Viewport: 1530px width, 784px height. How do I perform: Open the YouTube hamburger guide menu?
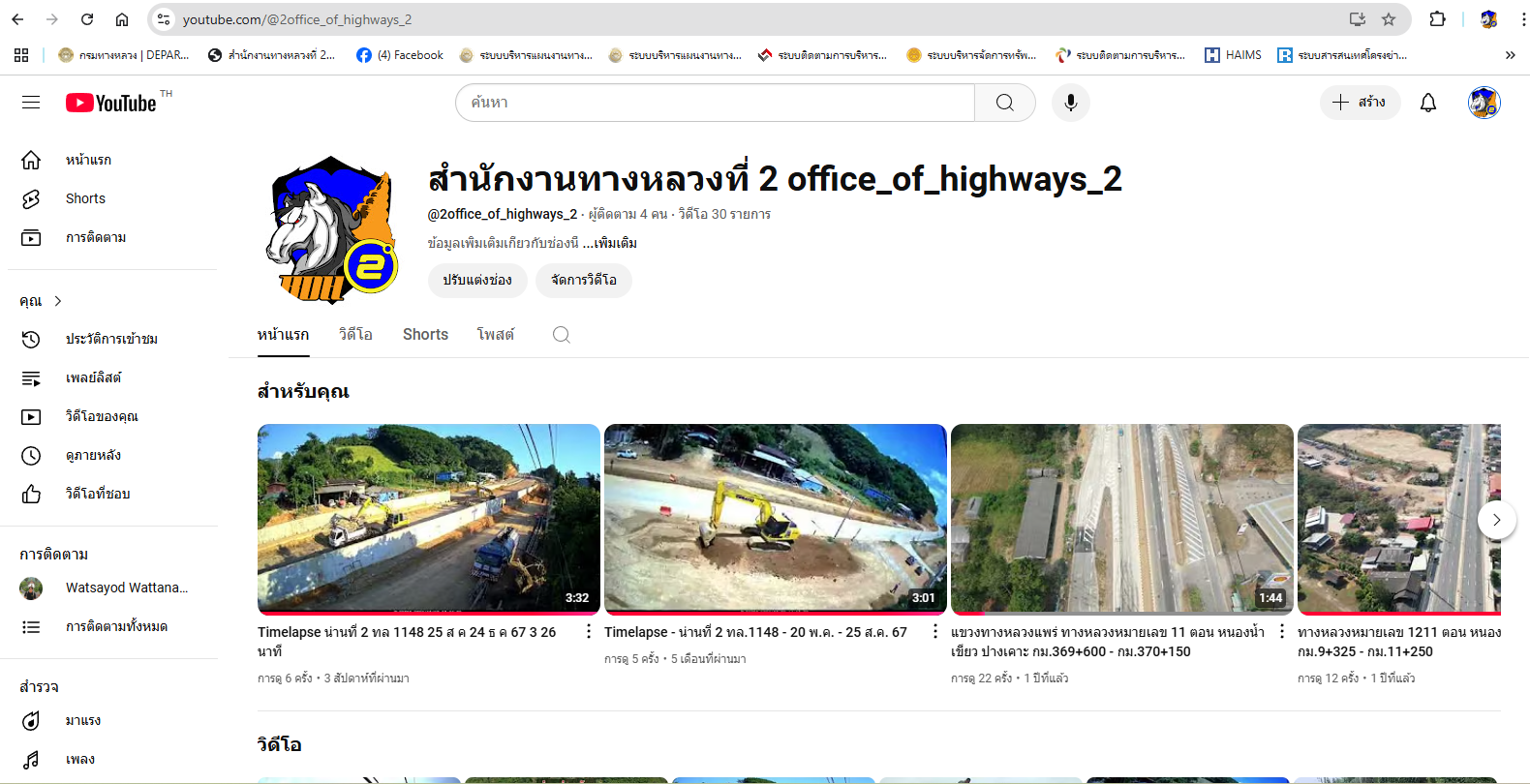[31, 103]
